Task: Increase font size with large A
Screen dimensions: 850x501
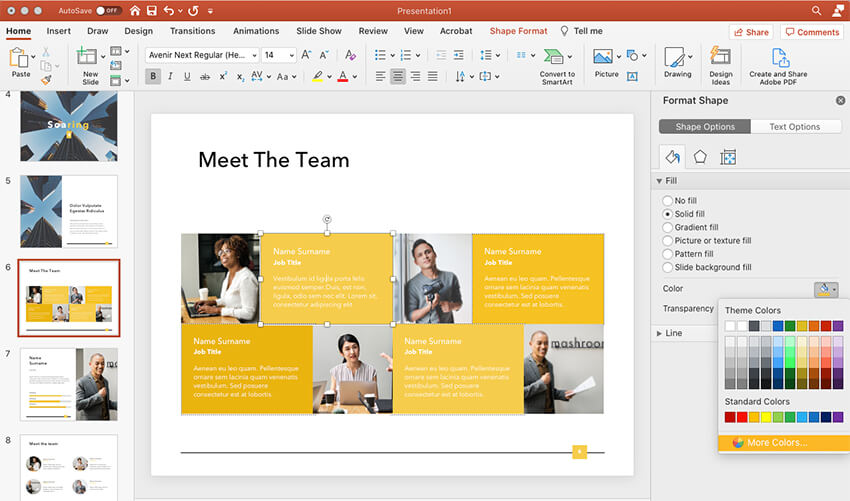Action: point(306,55)
